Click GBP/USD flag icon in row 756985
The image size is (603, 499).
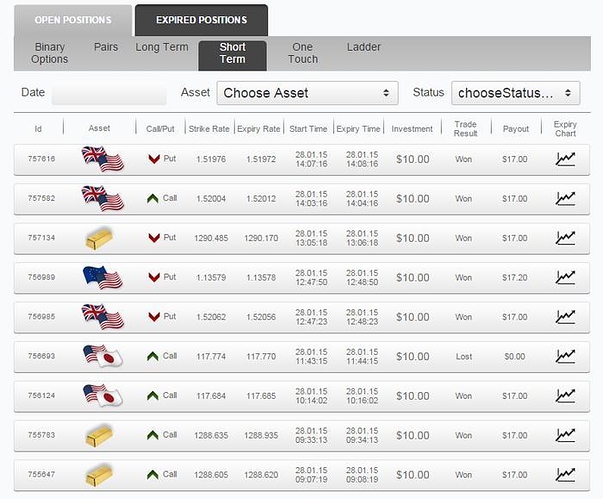pos(103,317)
